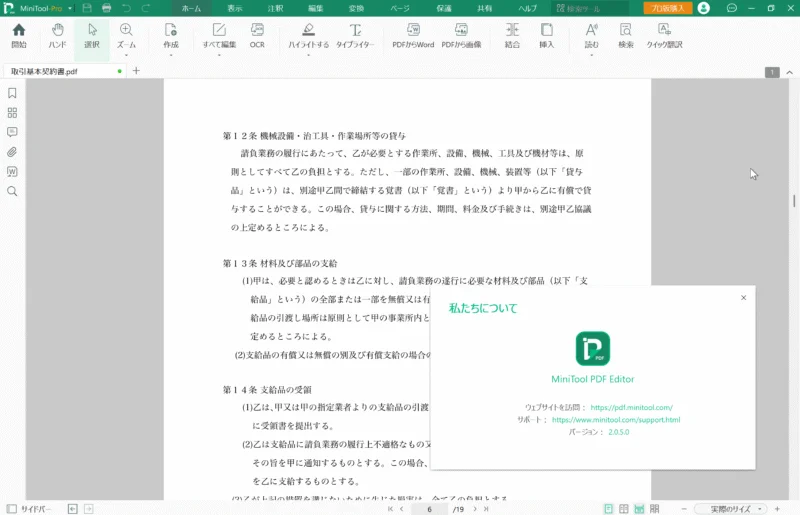Click the プロ版購入 purchase button
Image resolution: width=800 pixels, height=515 pixels.
pyautogui.click(x=667, y=8)
